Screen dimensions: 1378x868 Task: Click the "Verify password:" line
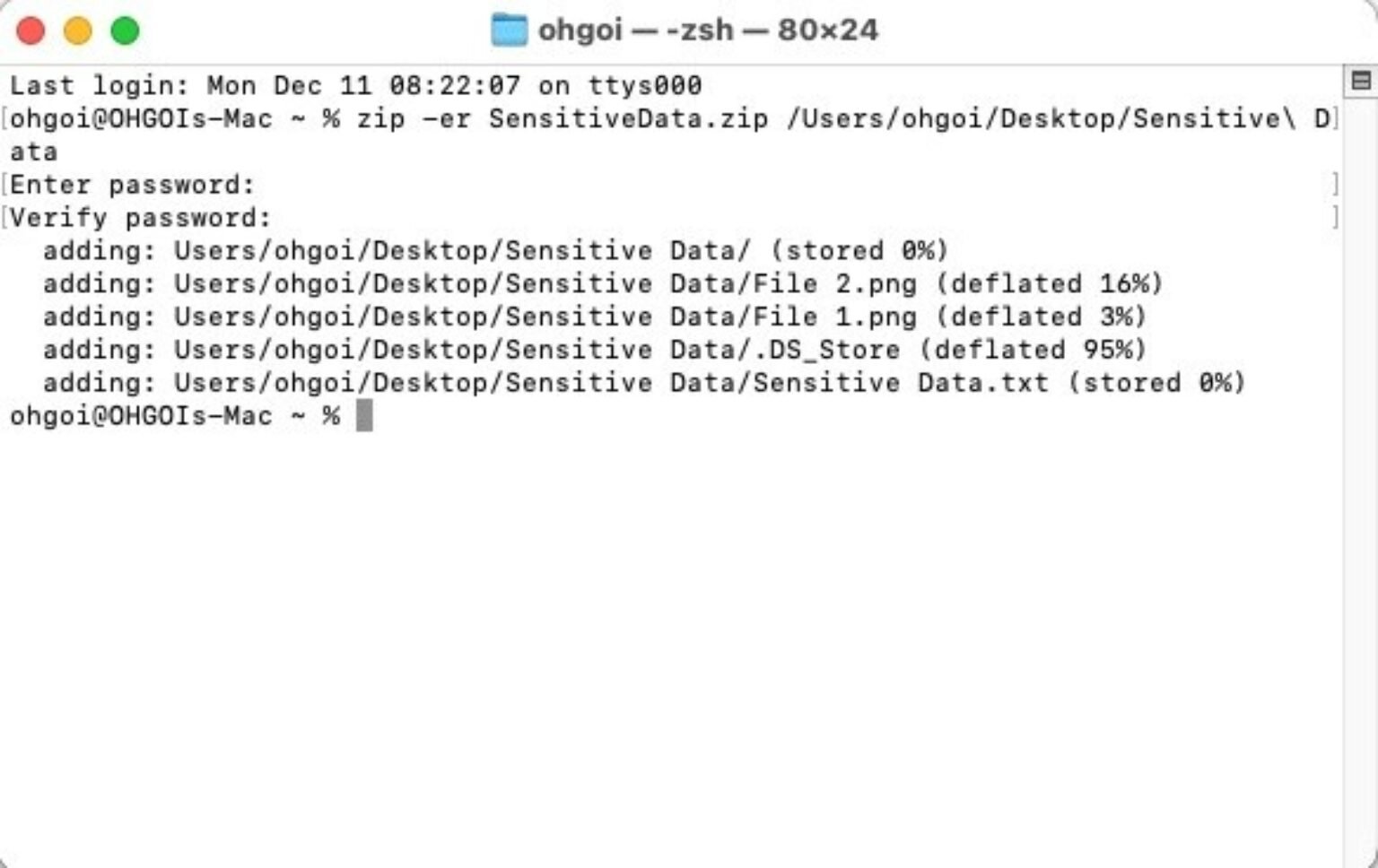(x=141, y=218)
